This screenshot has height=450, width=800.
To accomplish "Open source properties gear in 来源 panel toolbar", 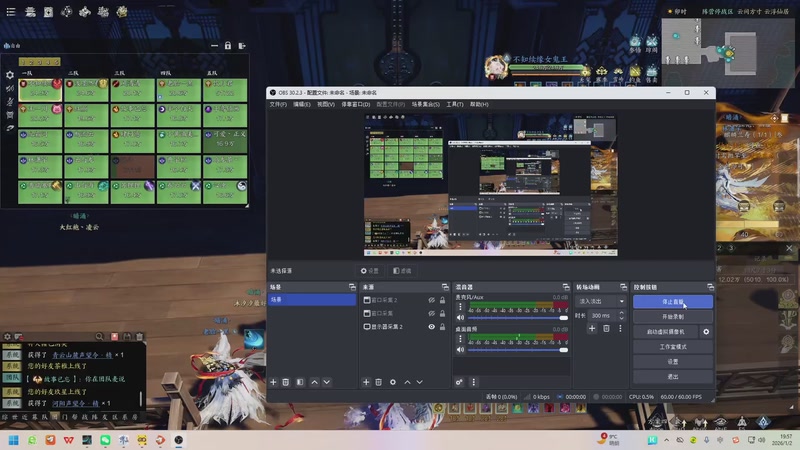I will tap(393, 382).
